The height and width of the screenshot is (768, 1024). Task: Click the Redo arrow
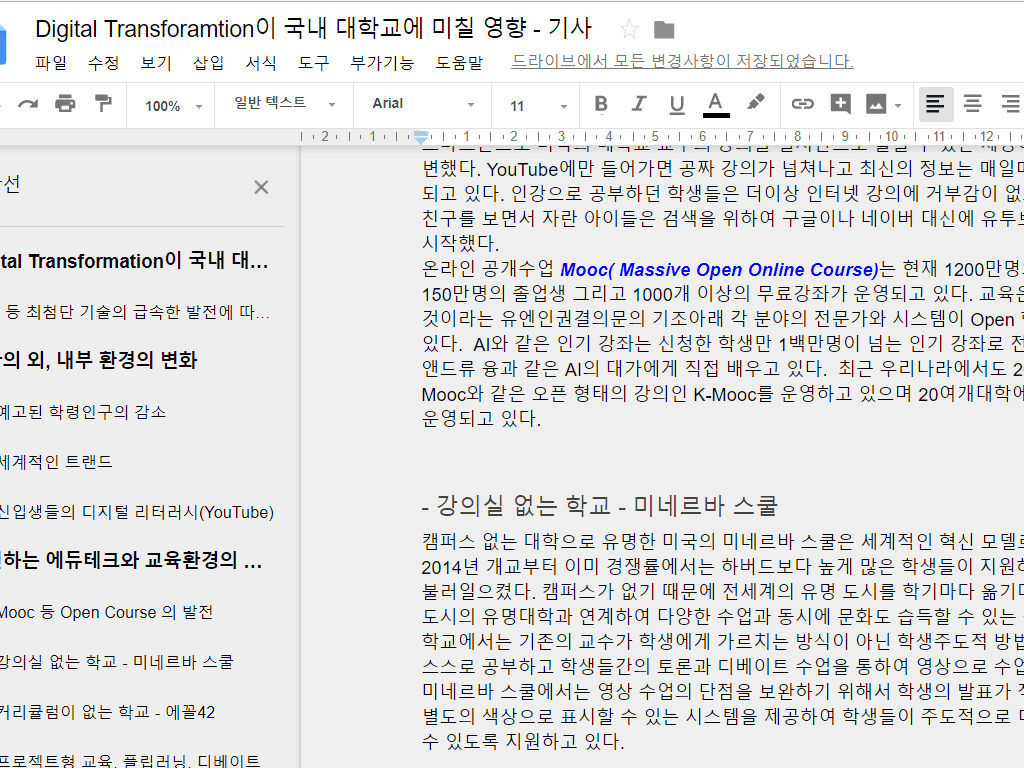[x=28, y=104]
